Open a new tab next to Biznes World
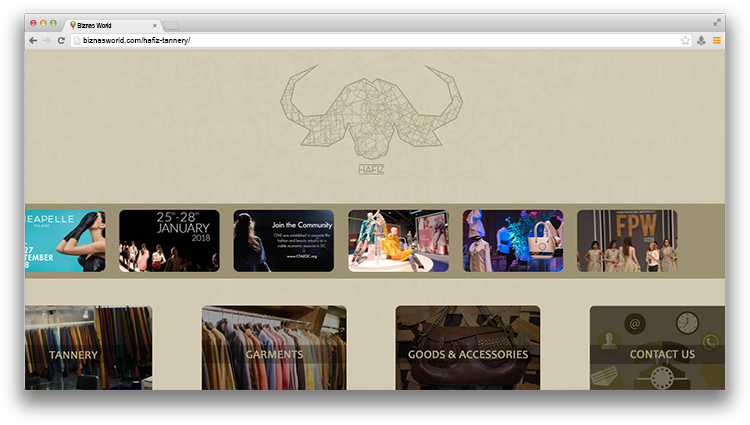 click(x=171, y=24)
